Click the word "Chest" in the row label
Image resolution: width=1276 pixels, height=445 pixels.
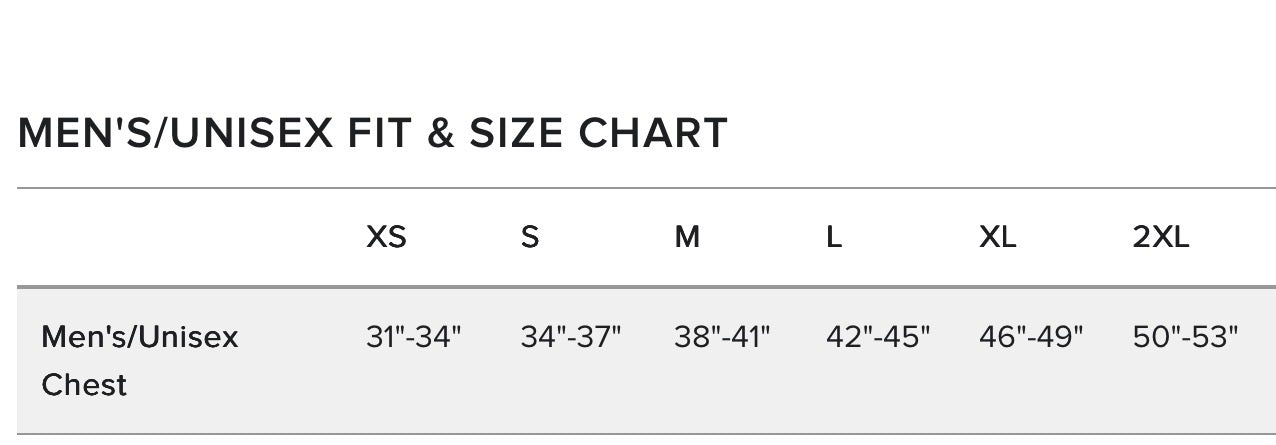[x=84, y=385]
